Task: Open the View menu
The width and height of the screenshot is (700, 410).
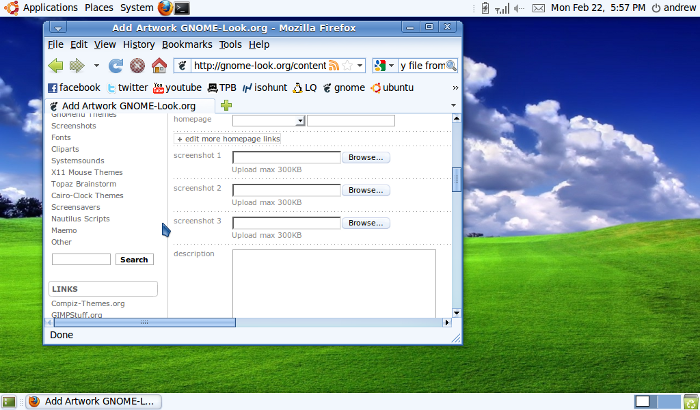Action: point(105,45)
